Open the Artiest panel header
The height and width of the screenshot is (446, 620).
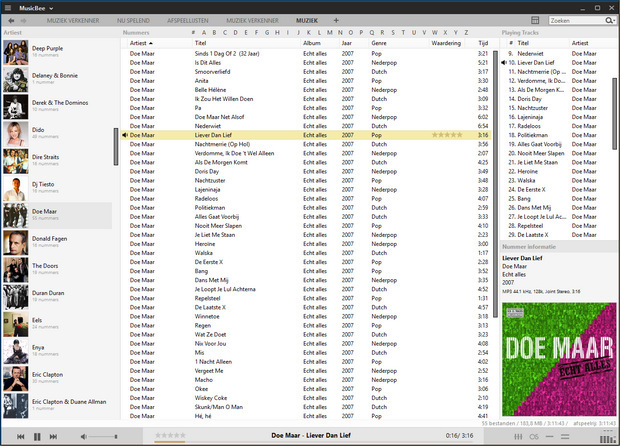13,32
